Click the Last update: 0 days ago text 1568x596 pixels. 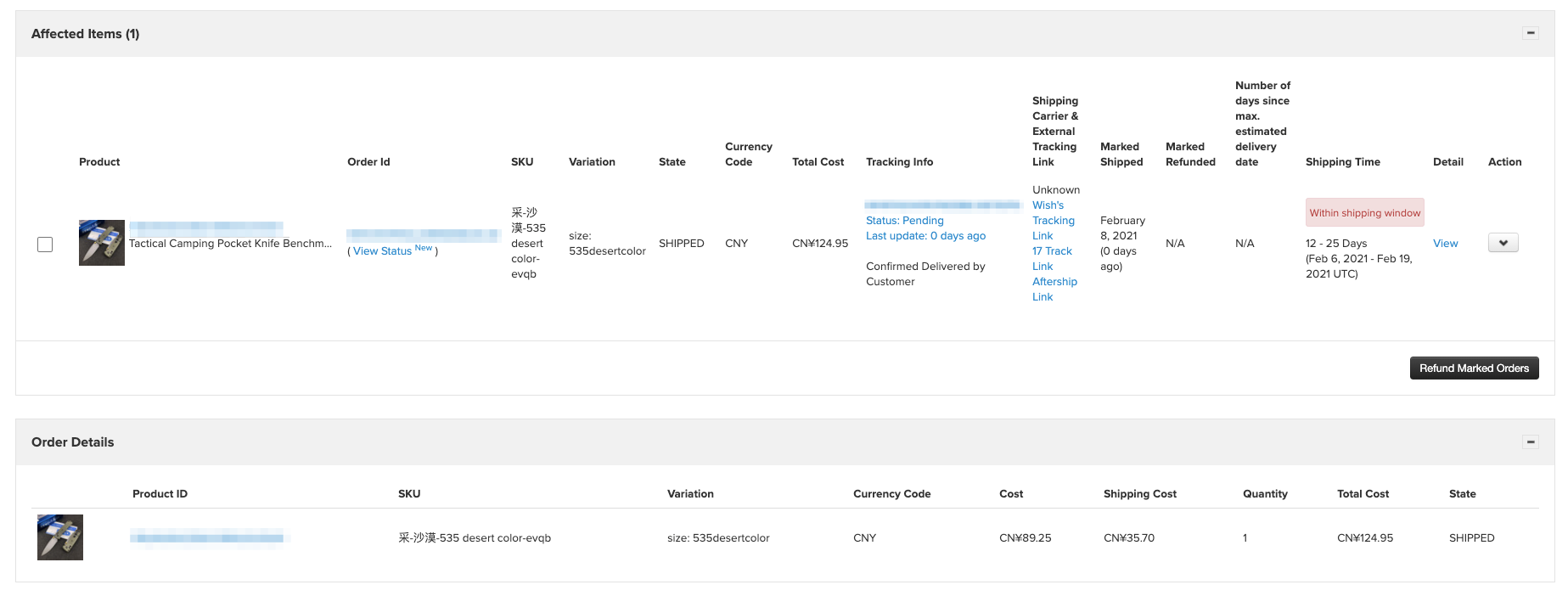(925, 236)
